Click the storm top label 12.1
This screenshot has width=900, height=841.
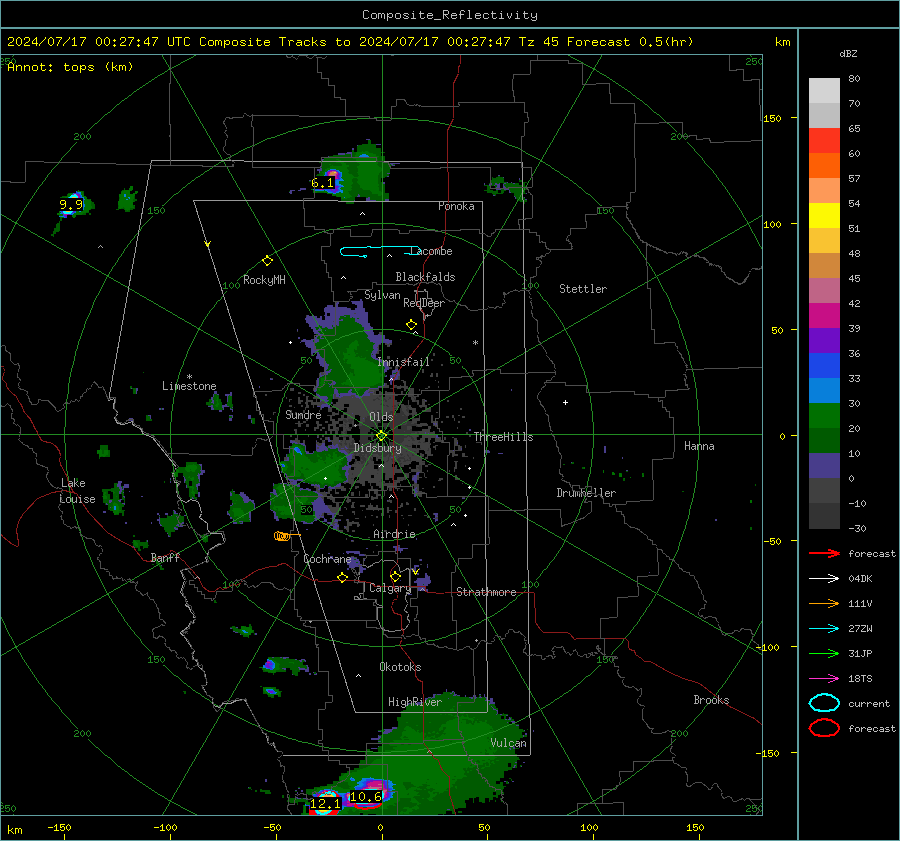click(x=325, y=804)
